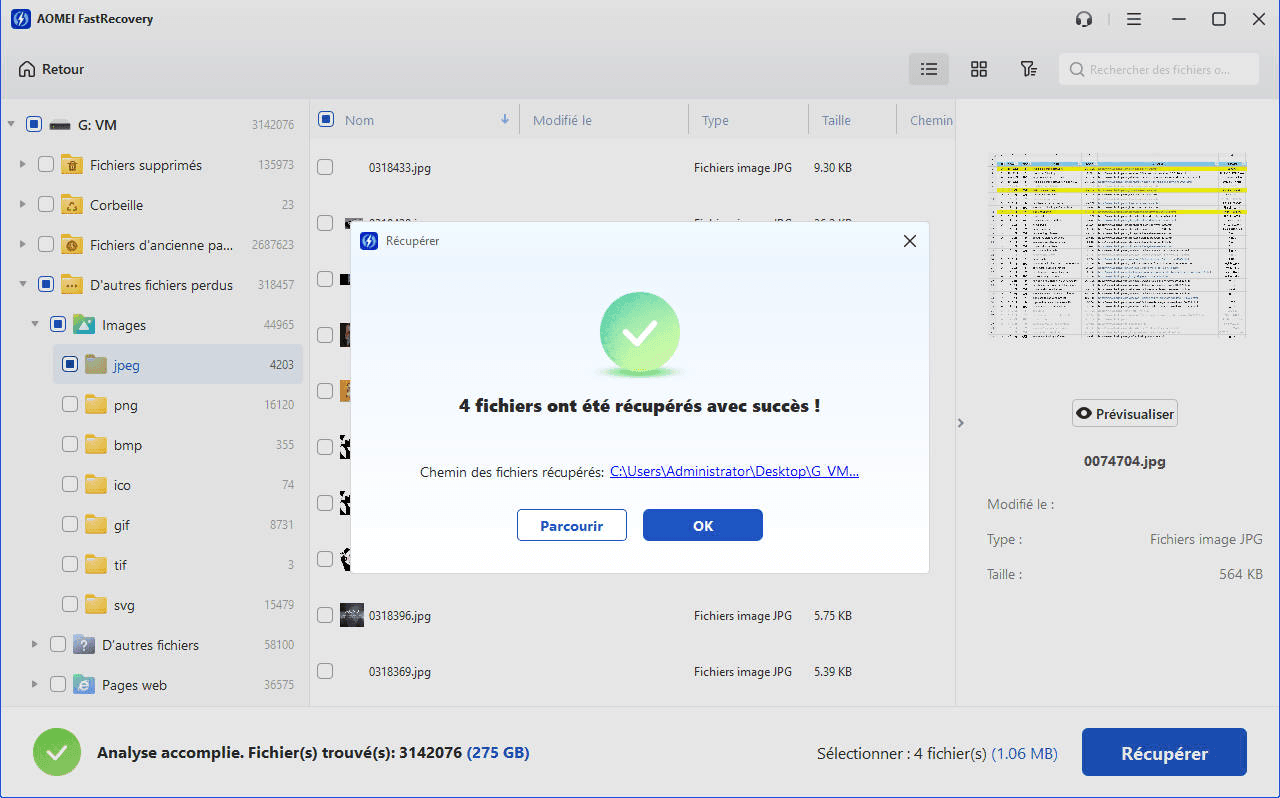
Task: Click the green checkmark status icon at bottom
Action: (x=57, y=753)
